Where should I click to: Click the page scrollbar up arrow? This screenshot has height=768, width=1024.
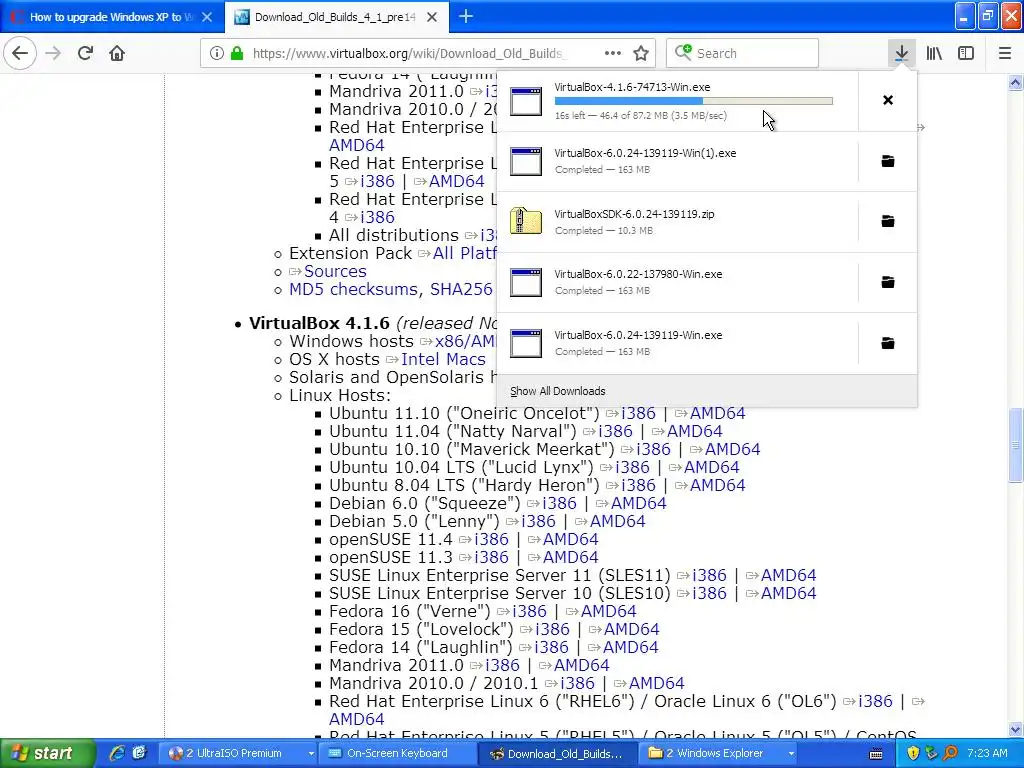click(x=1016, y=82)
